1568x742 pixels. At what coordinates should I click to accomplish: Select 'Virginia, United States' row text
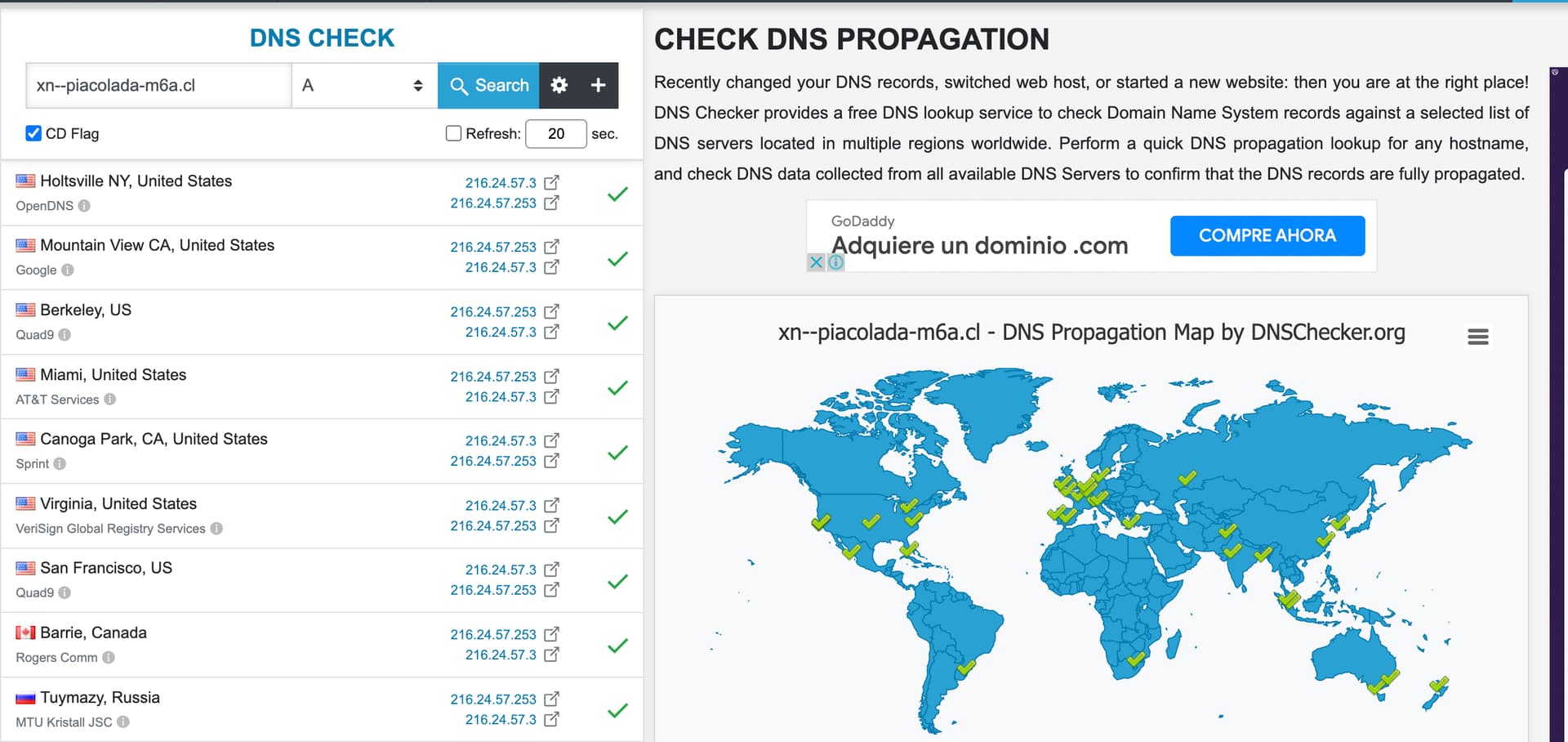tap(118, 503)
